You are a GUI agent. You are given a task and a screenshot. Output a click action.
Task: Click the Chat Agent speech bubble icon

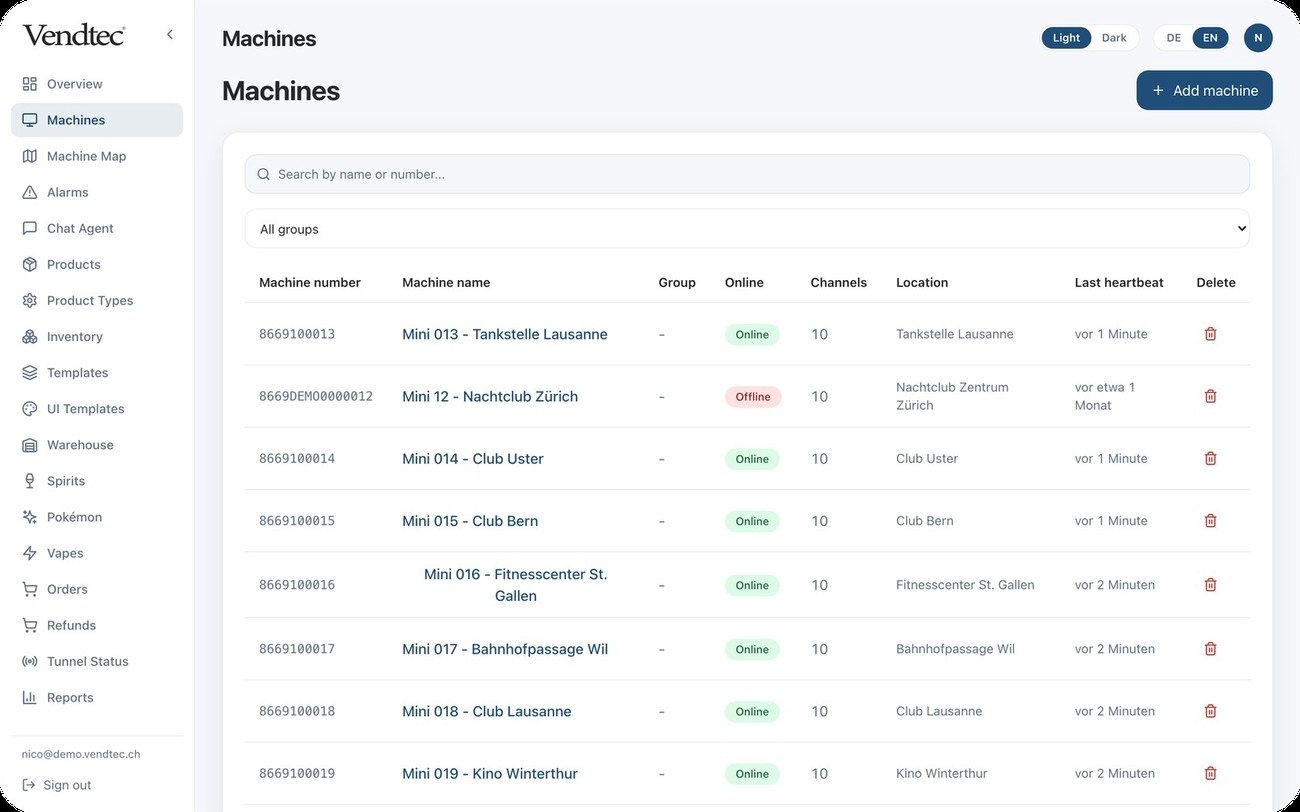tap(30, 228)
